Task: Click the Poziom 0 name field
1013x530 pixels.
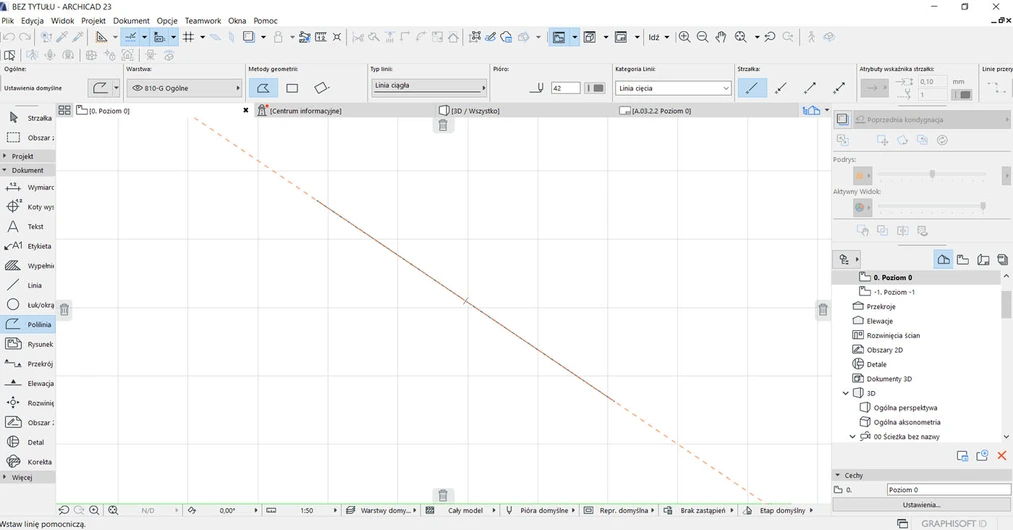Action: click(948, 489)
